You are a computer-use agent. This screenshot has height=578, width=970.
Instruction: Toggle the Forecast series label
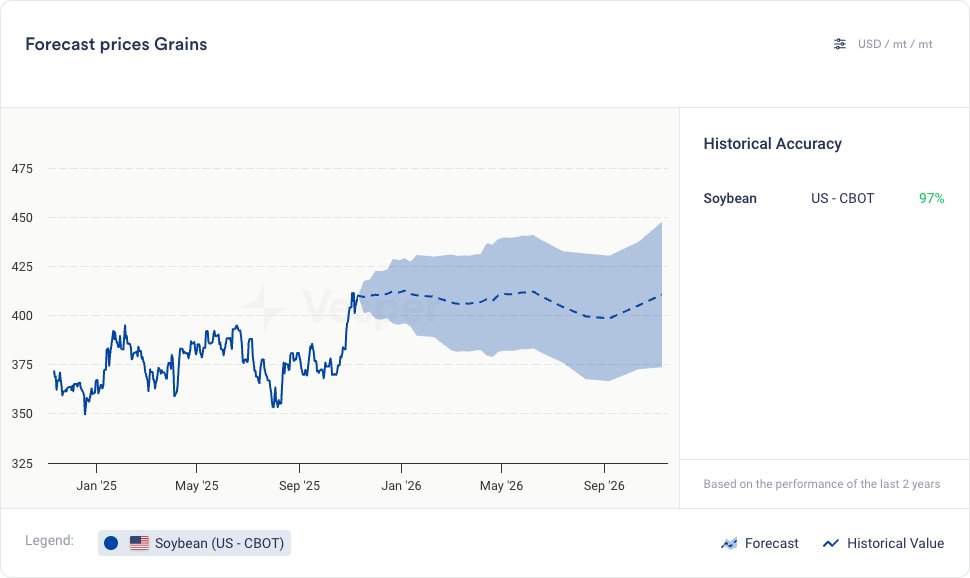point(771,544)
